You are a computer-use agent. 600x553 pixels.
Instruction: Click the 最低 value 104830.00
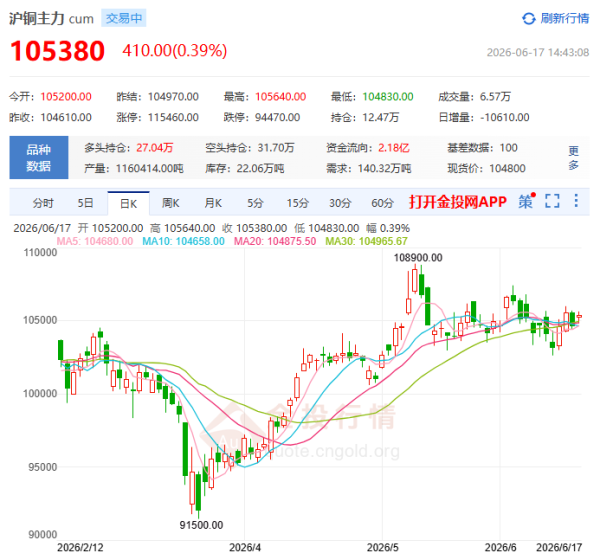(388, 97)
